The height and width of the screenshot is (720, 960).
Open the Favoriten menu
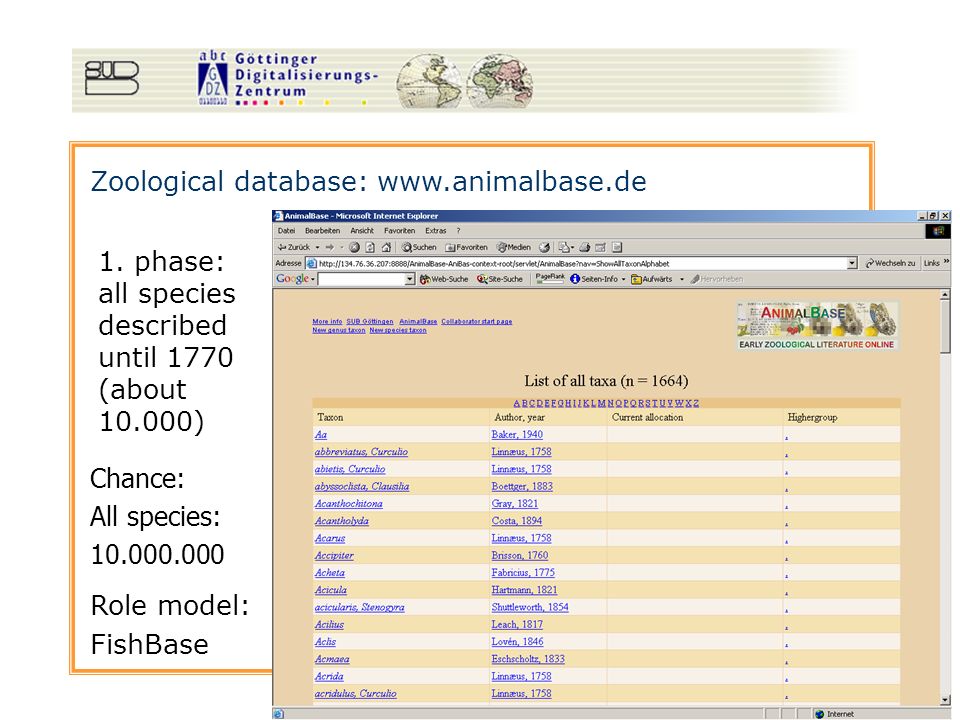(x=399, y=231)
